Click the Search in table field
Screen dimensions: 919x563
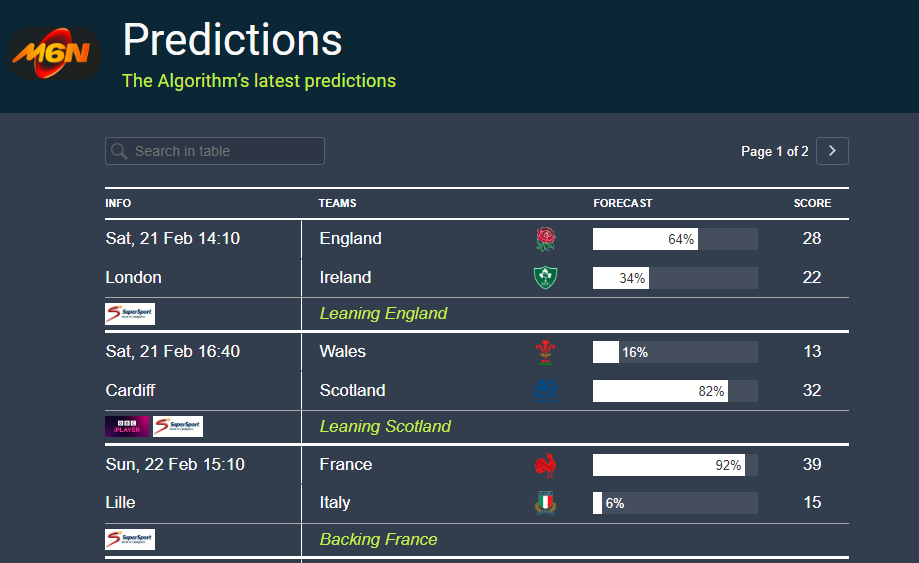(215, 151)
